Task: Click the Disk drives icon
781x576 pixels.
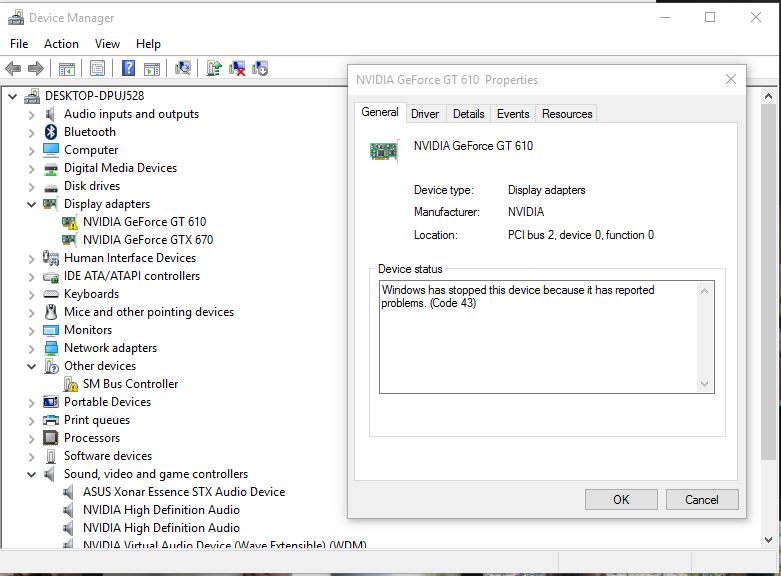Action: click(x=51, y=187)
